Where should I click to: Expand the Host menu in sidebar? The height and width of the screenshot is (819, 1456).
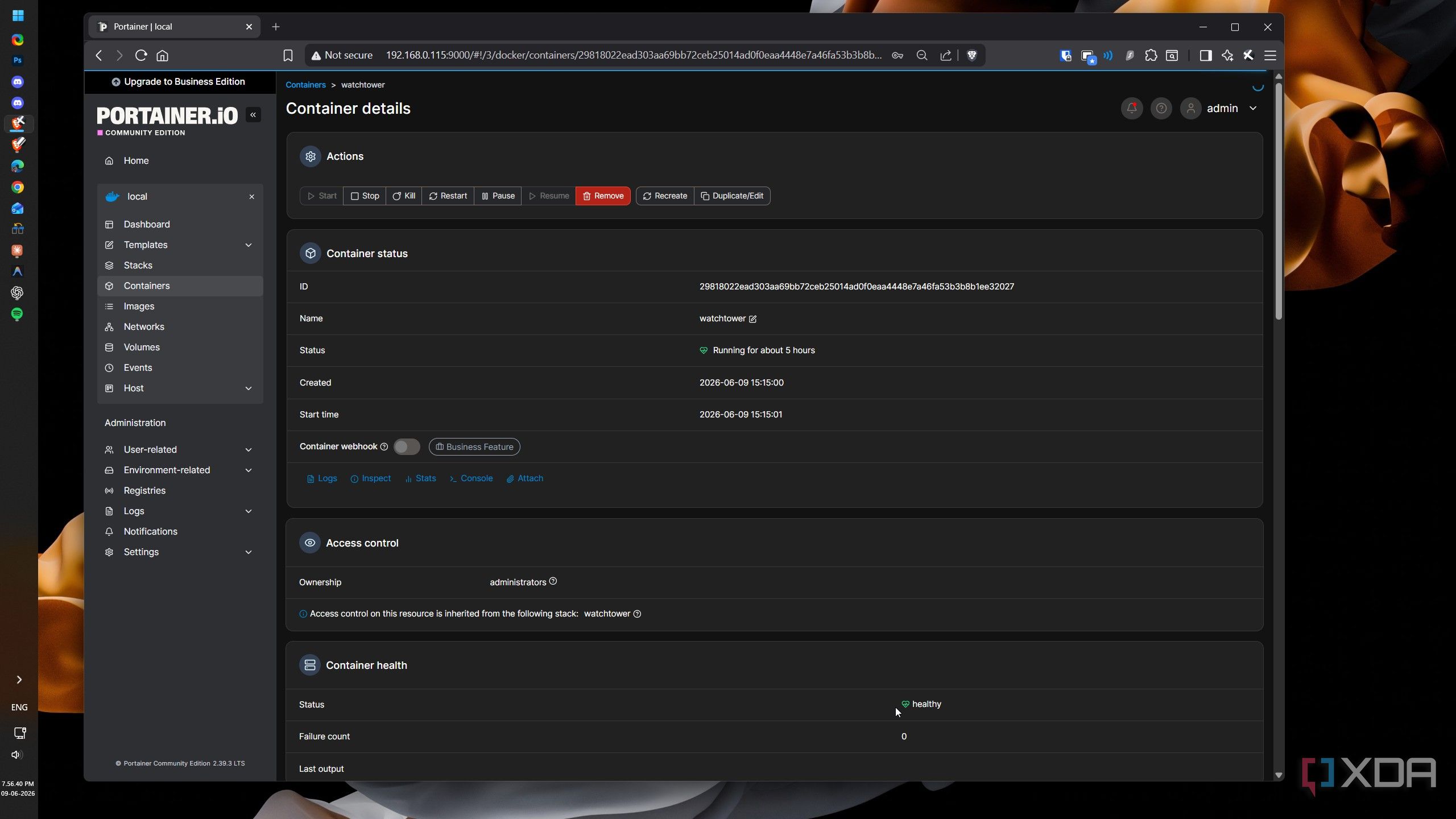pyautogui.click(x=180, y=388)
